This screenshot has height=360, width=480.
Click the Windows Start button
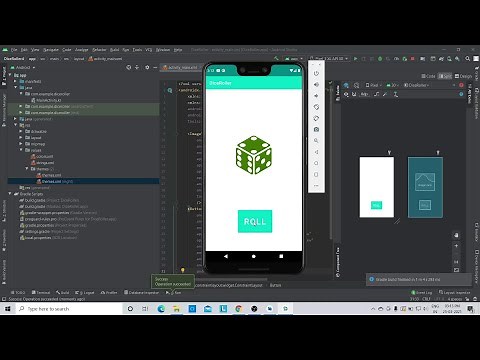(x=8, y=309)
